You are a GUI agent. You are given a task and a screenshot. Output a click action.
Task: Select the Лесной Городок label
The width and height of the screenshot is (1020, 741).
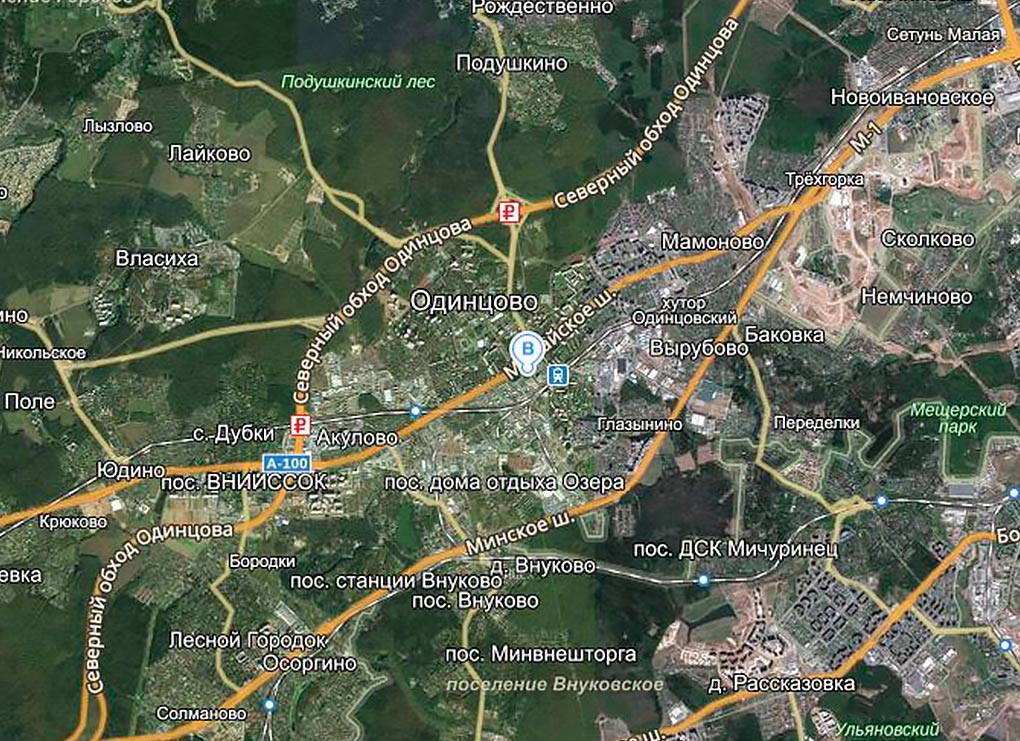click(x=247, y=641)
